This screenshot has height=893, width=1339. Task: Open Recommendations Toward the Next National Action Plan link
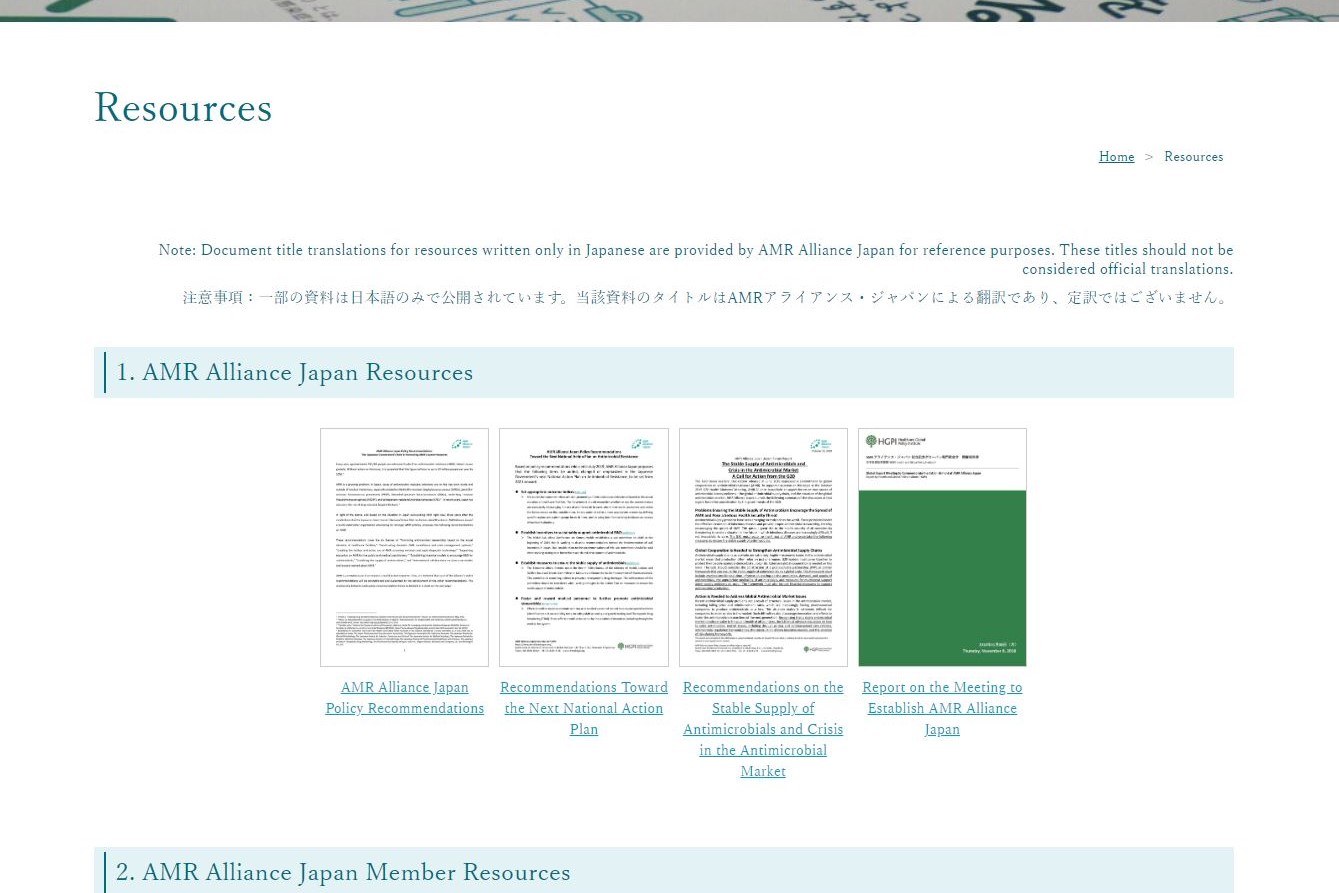583,708
